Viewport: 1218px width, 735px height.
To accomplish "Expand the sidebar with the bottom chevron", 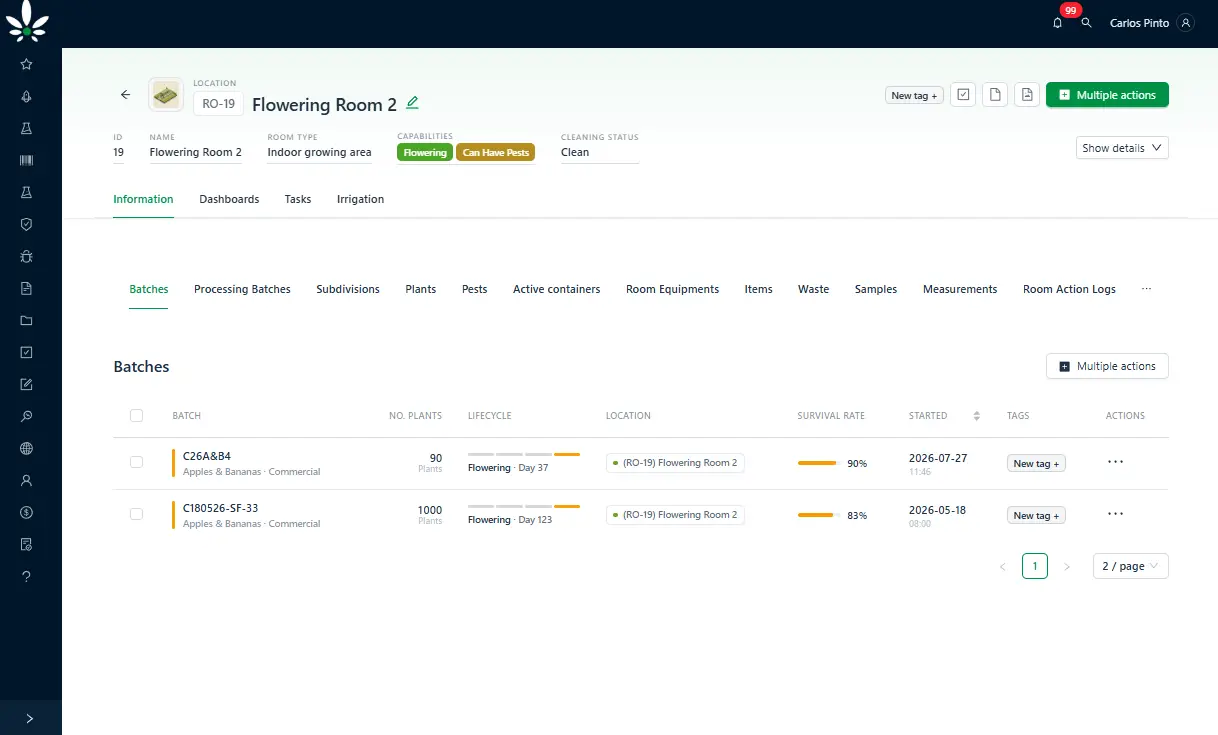I will pyautogui.click(x=30, y=718).
